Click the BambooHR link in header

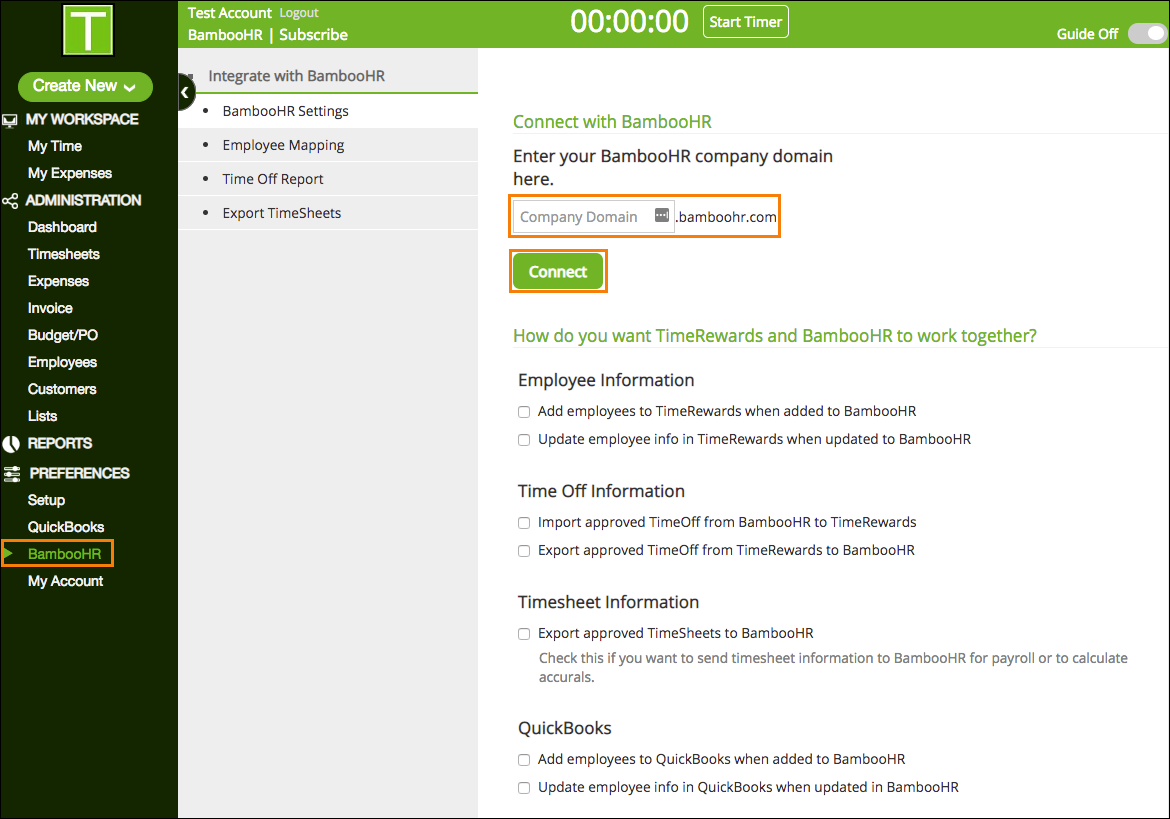[x=225, y=35]
